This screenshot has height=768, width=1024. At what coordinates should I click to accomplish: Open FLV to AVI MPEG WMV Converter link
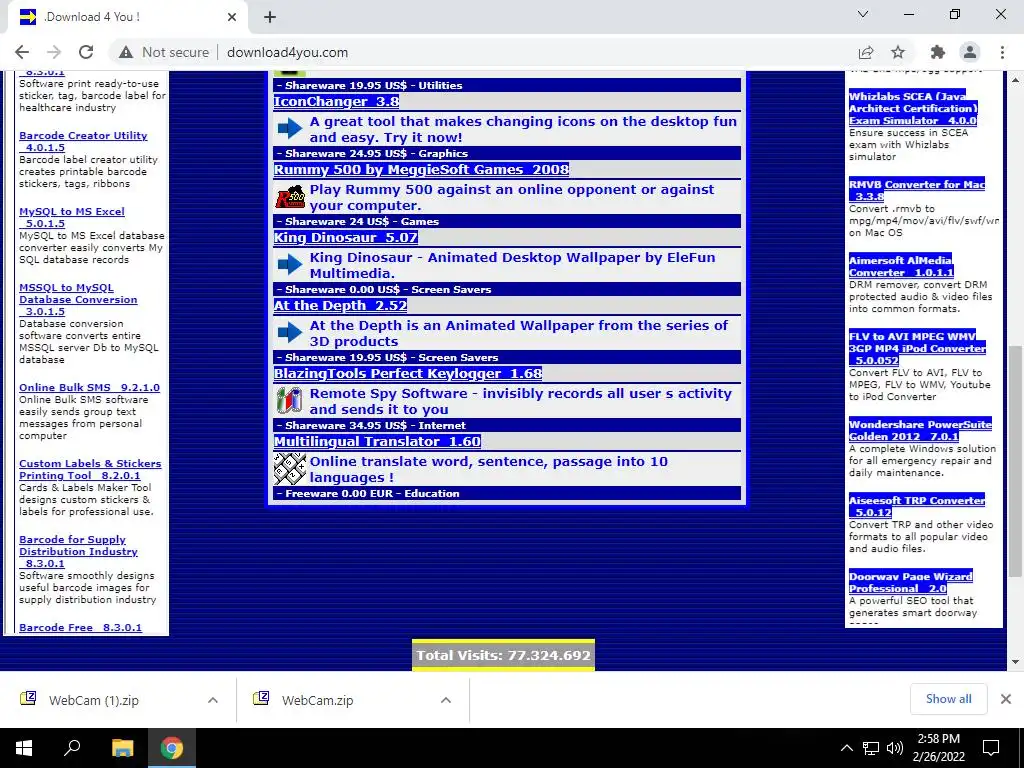point(917,347)
